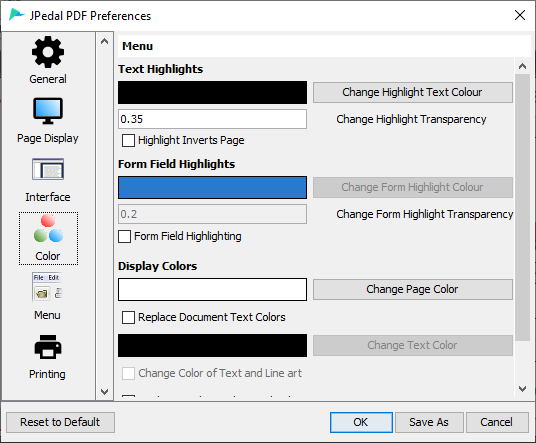Click Reset to Default button

pyautogui.click(x=60, y=422)
